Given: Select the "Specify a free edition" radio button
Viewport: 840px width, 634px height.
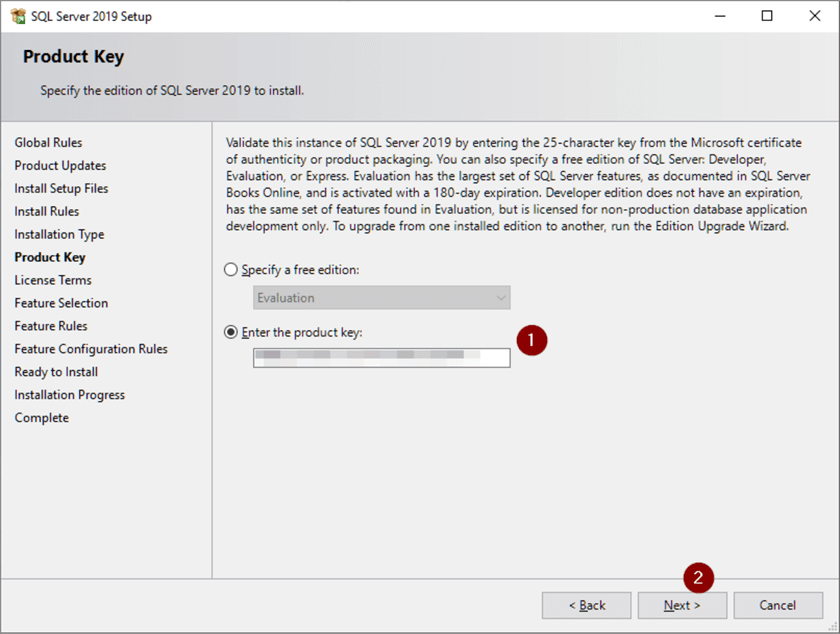Looking at the screenshot, I should pos(230,269).
